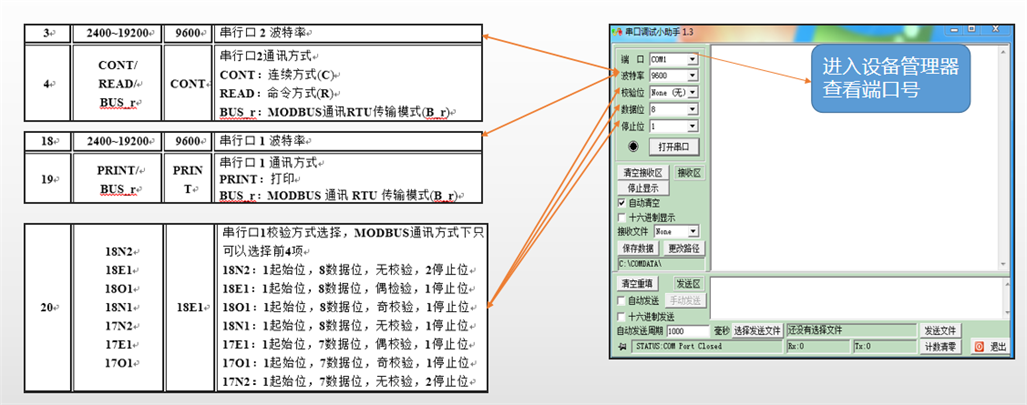Viewport: 1027px width, 405px height.
Task: Click the arrow icon left of the status bar
Action: (x=622, y=347)
